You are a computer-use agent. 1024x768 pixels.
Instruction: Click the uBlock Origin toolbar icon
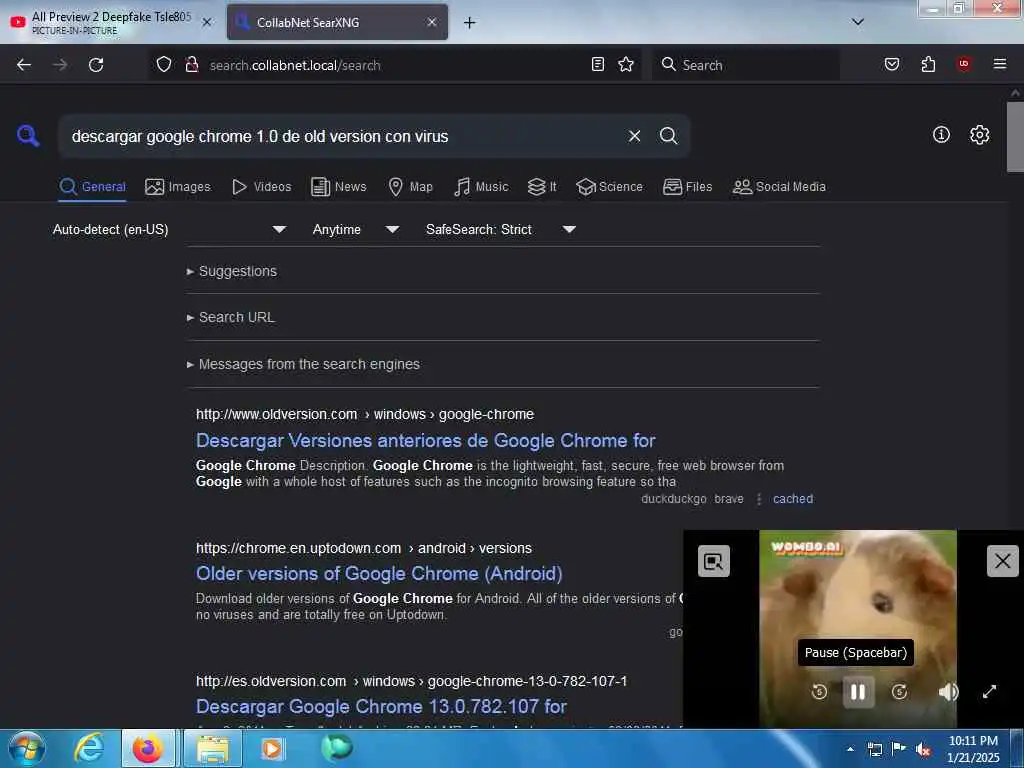click(963, 63)
